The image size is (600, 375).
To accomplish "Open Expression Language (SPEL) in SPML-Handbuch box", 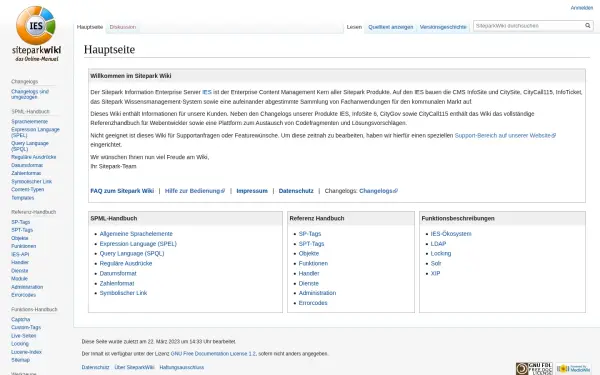I will 138,244.
